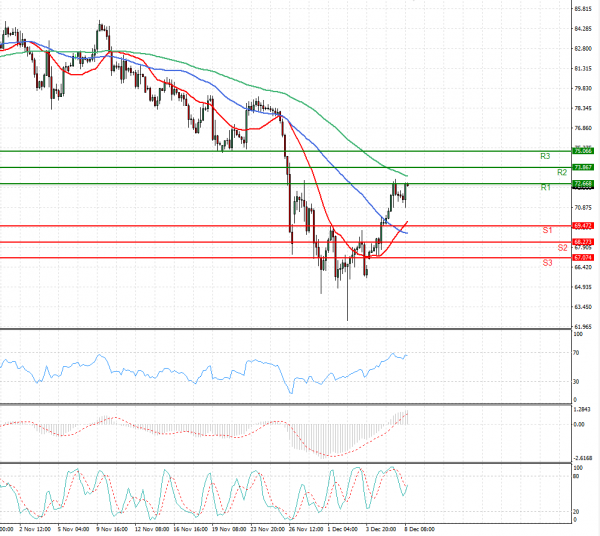
Task: Click the 3 Dec 20:00 time label
Action: [381, 529]
